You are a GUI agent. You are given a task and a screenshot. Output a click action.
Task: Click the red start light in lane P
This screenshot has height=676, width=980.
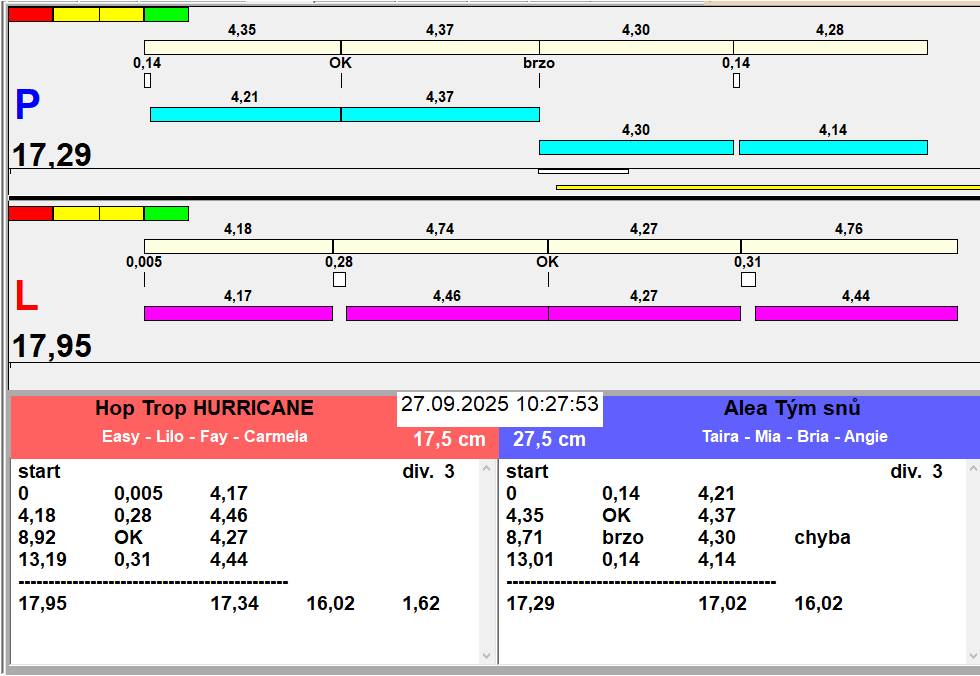[31, 14]
